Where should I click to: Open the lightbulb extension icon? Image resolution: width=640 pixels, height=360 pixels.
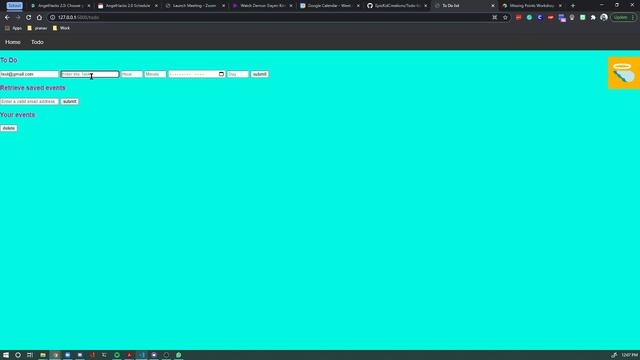pos(572,18)
